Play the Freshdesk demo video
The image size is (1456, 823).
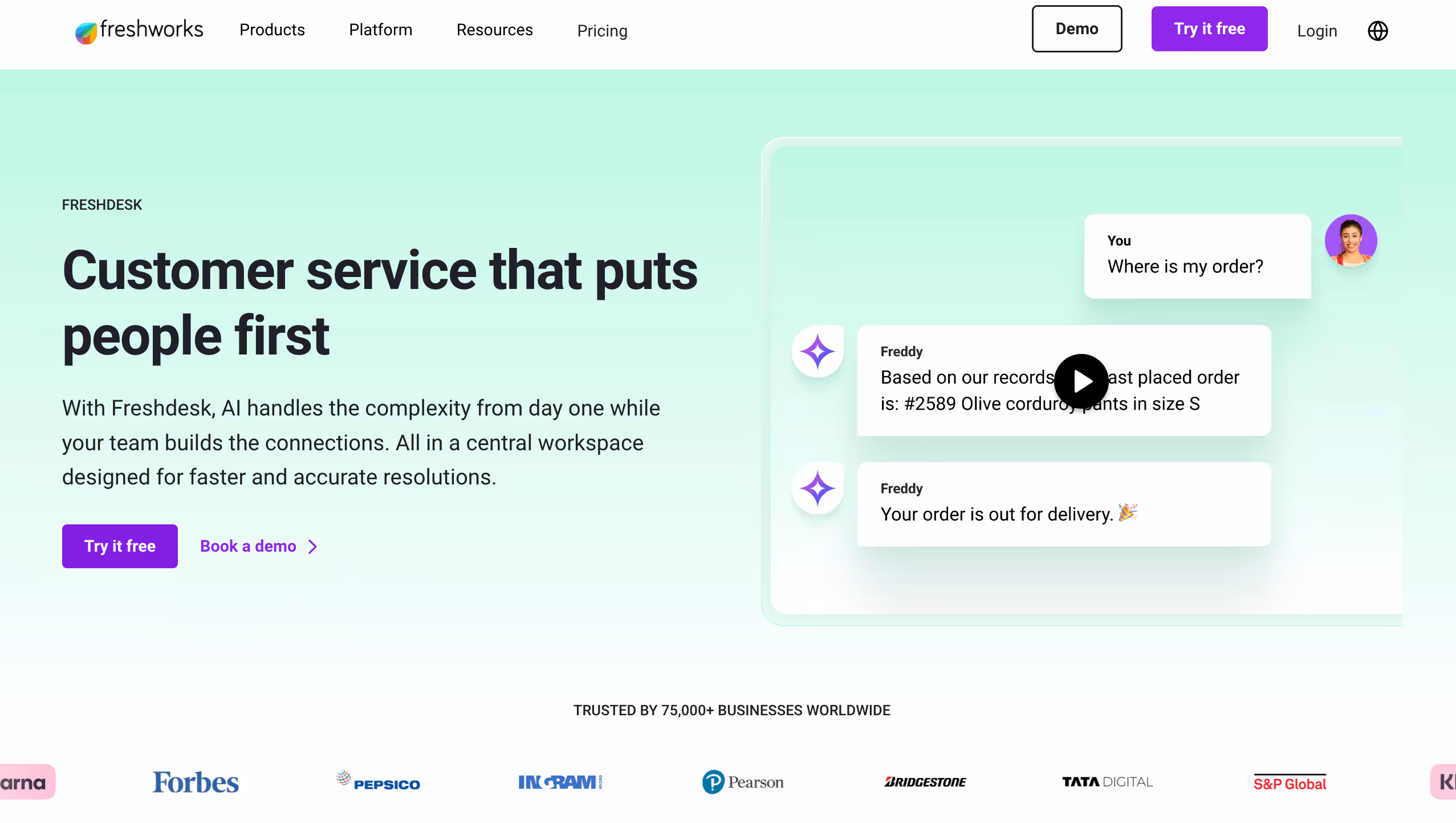1081,381
